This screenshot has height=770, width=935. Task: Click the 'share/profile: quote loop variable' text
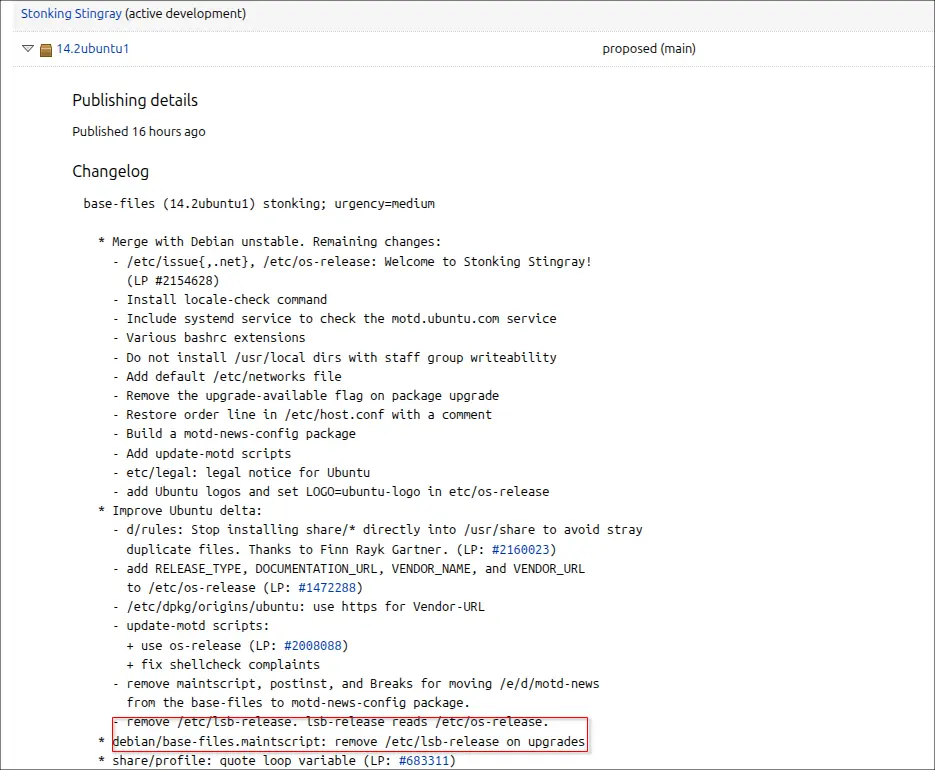click(234, 760)
